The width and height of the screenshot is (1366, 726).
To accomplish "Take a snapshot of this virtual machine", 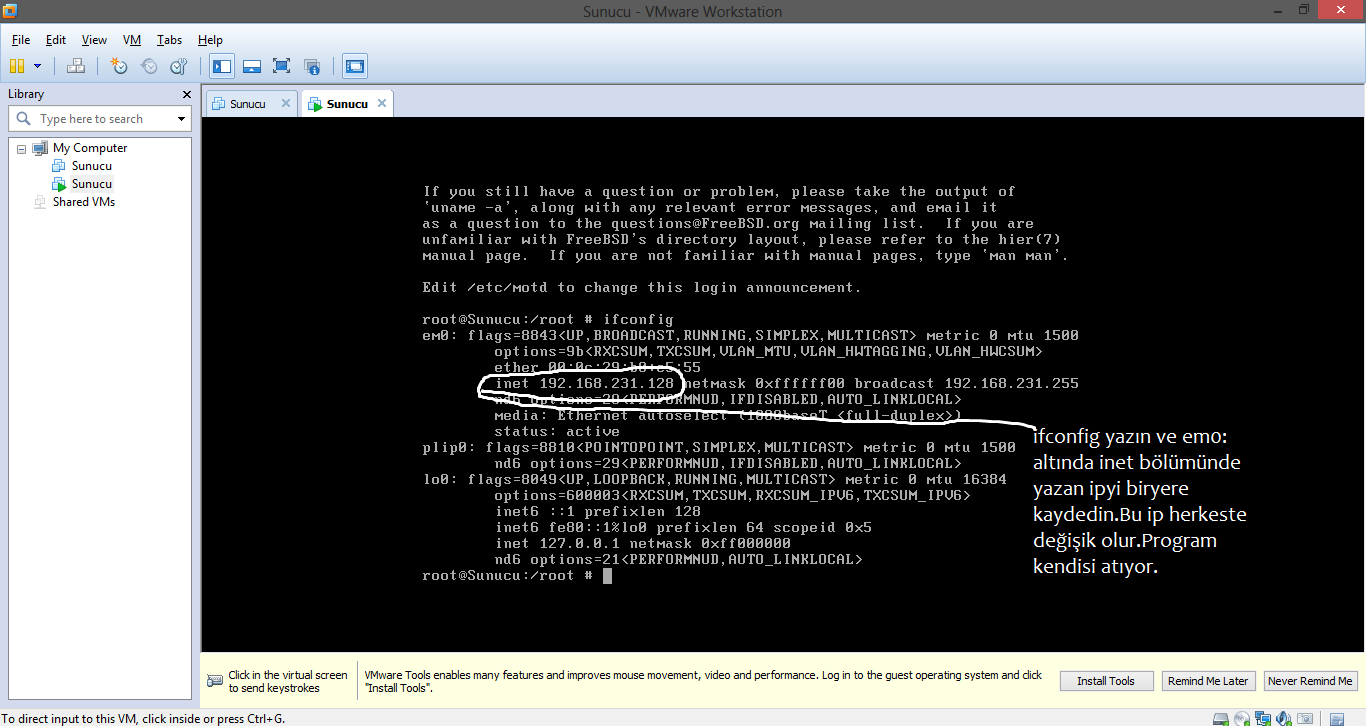I will coord(119,66).
